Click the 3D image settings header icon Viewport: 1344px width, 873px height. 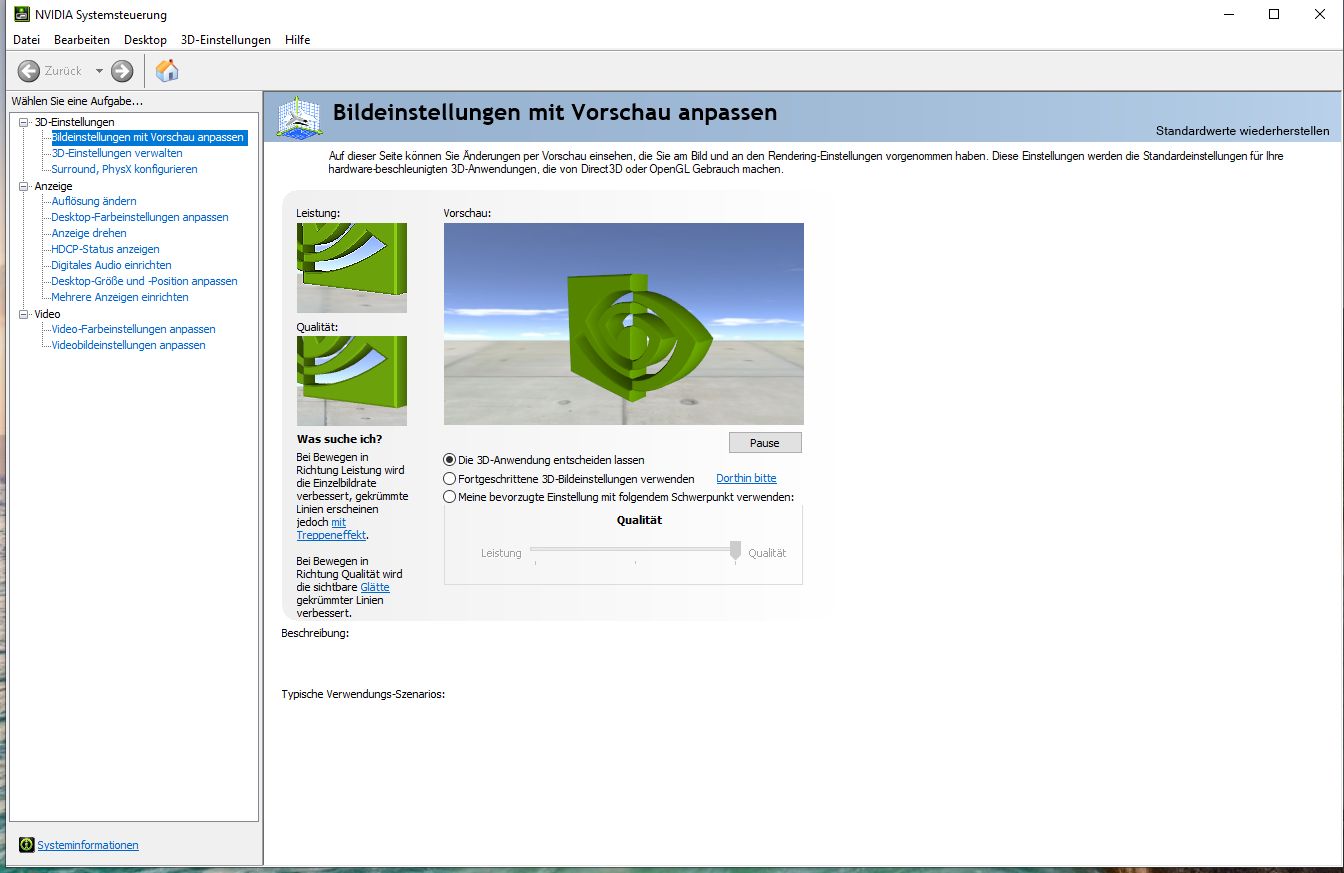pyautogui.click(x=299, y=118)
